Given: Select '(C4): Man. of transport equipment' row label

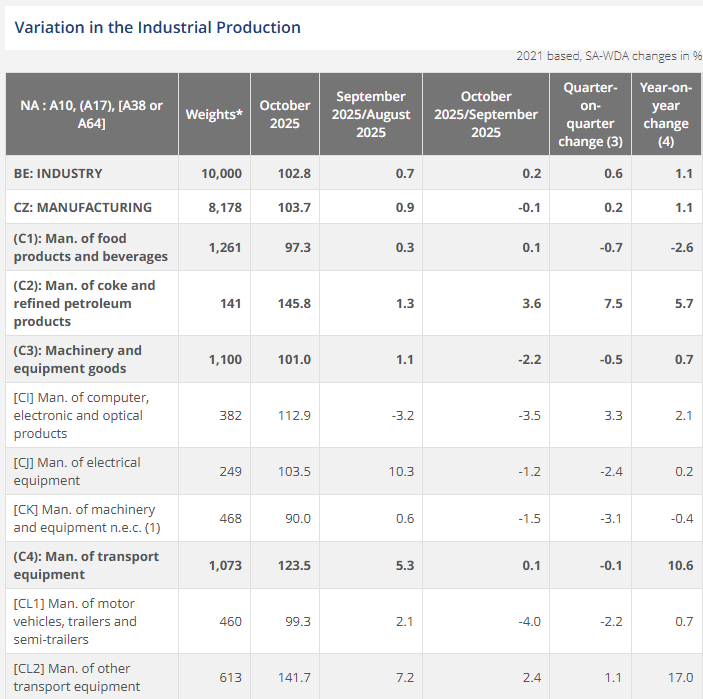Looking at the screenshot, I should point(86,565).
